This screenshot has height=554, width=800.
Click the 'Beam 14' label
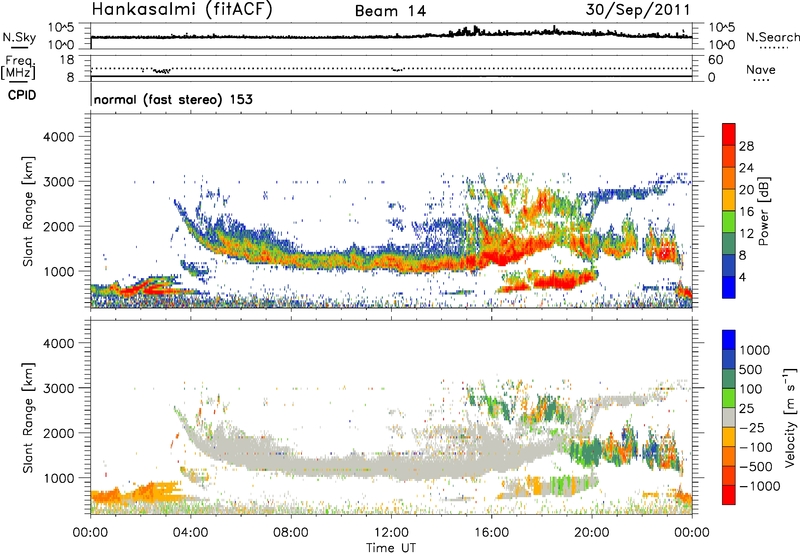pos(390,11)
